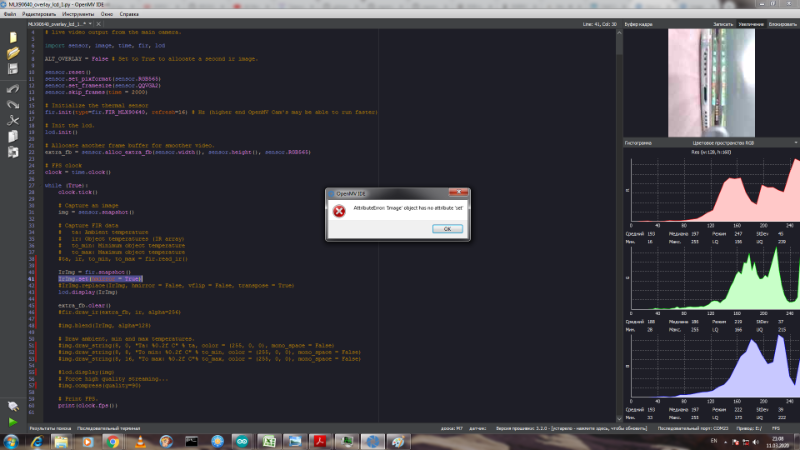Viewport: 800px width, 450px height.
Task: Click the Line 41 Col 30 indicator
Action: [x=599, y=24]
